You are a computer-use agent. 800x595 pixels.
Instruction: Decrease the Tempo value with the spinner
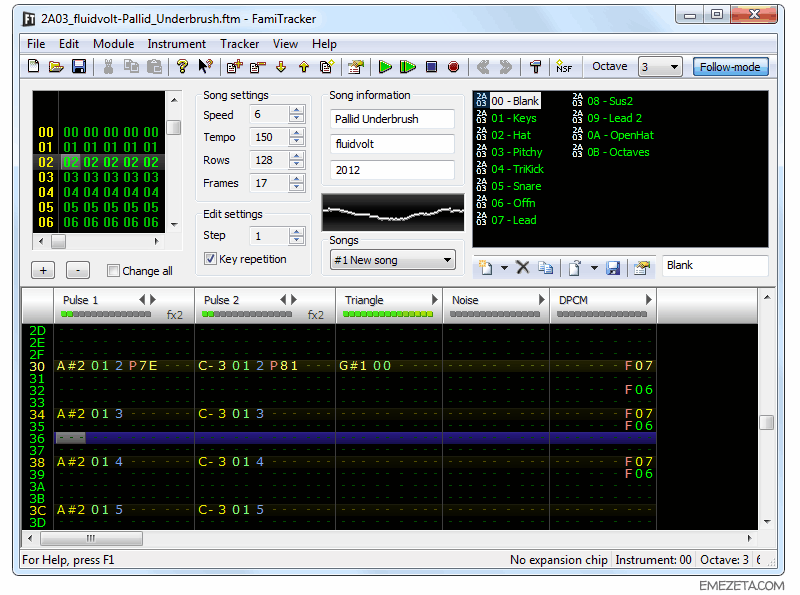pos(296,142)
